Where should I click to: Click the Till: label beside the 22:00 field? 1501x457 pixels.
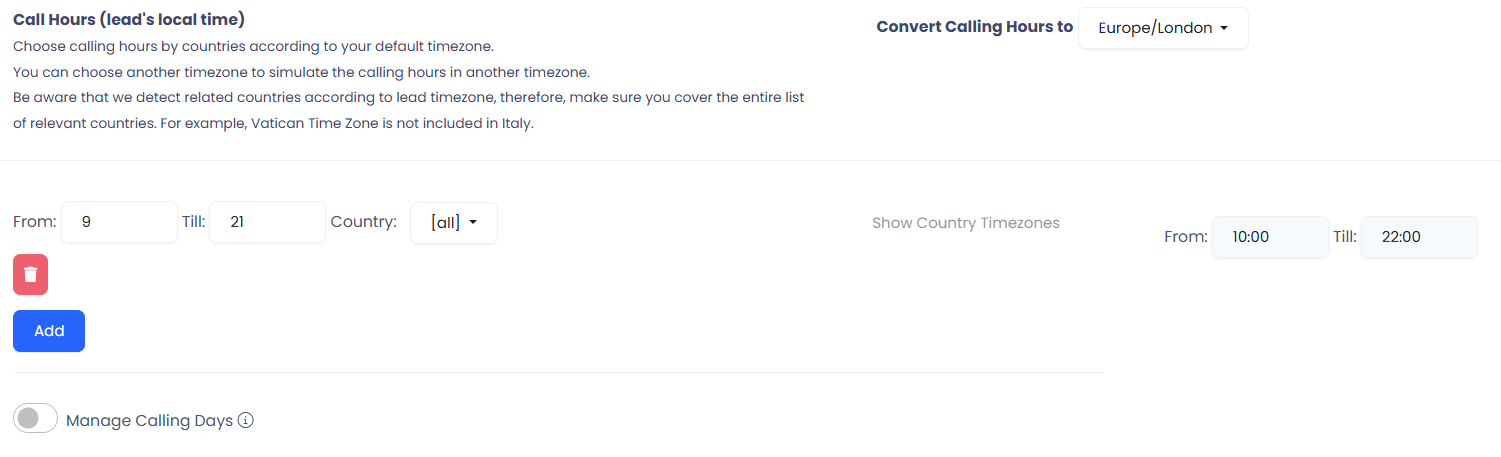[x=1345, y=237]
